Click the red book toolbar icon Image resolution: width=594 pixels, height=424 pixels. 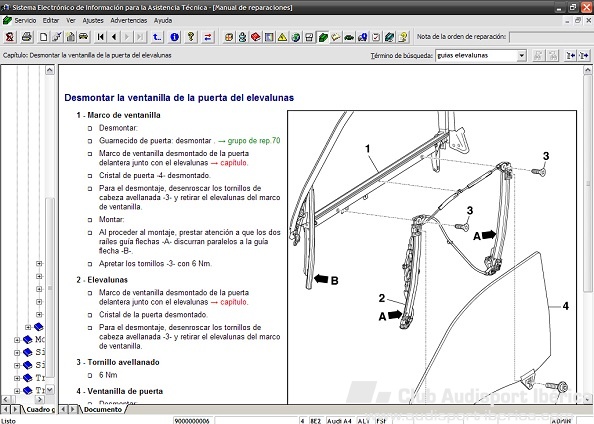(x=256, y=37)
